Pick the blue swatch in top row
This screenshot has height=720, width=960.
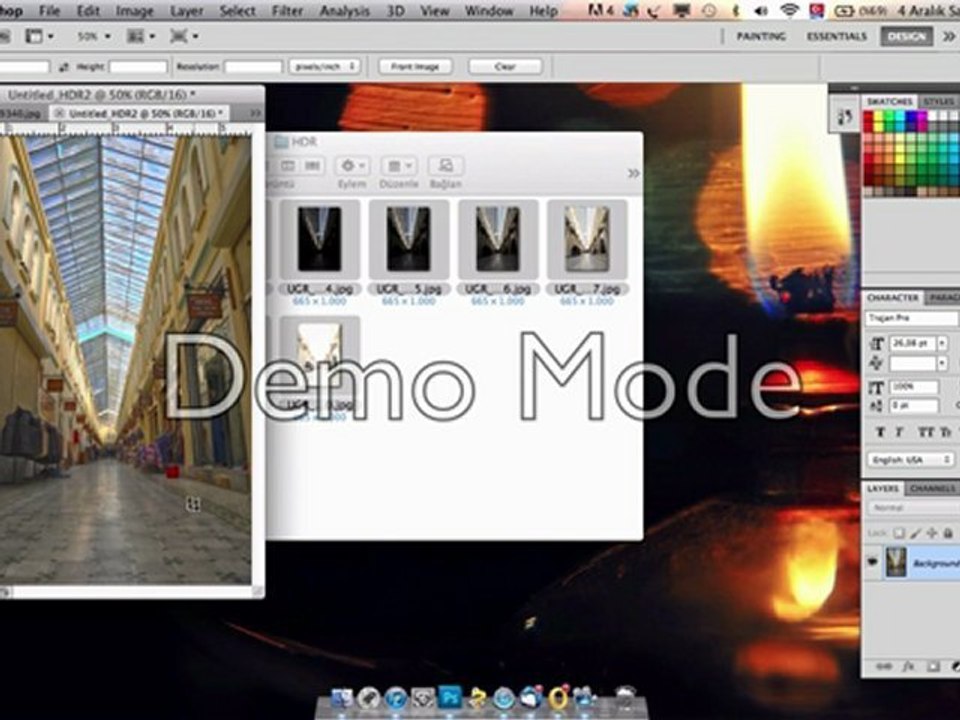pos(911,116)
